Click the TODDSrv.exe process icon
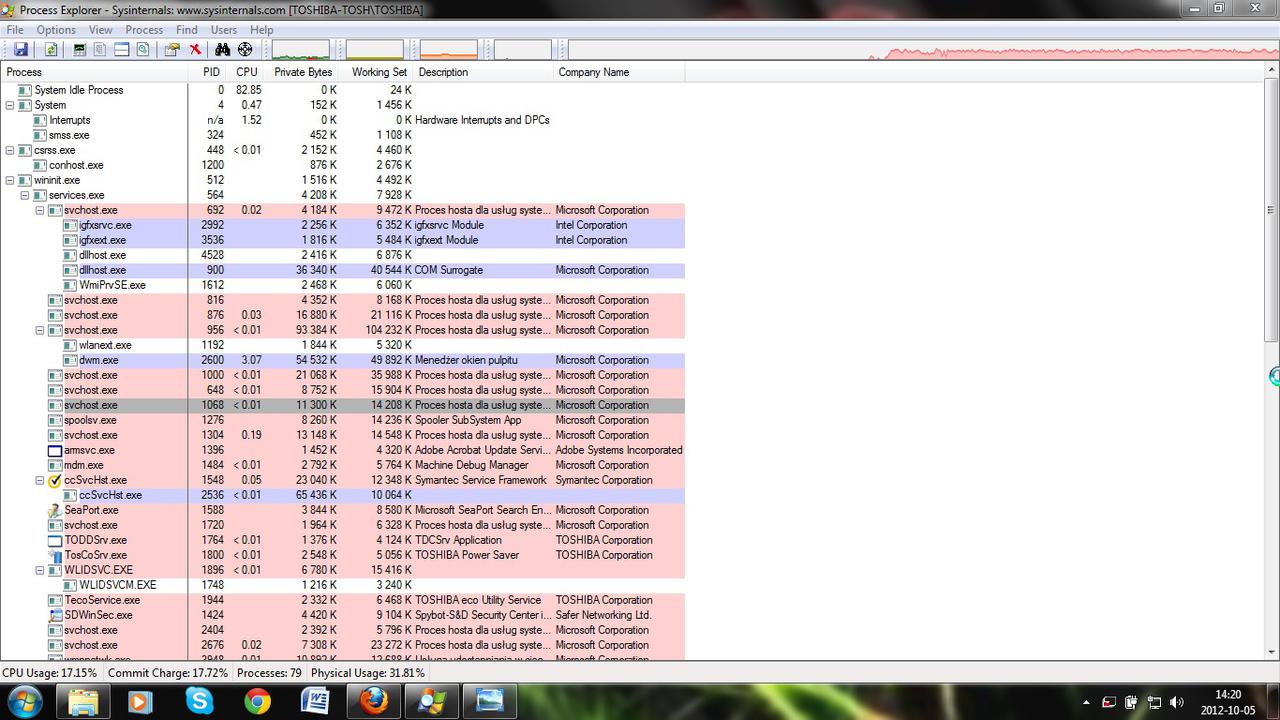 click(55, 540)
